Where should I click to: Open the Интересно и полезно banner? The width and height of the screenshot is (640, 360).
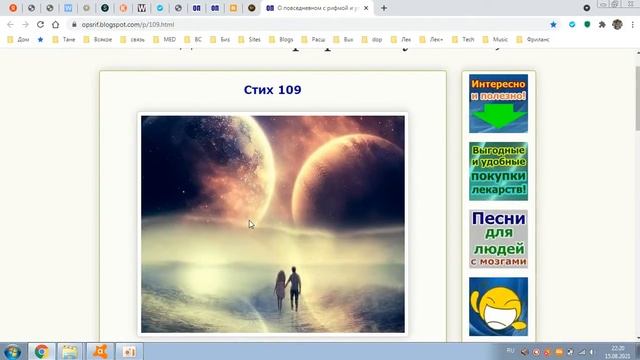498,104
